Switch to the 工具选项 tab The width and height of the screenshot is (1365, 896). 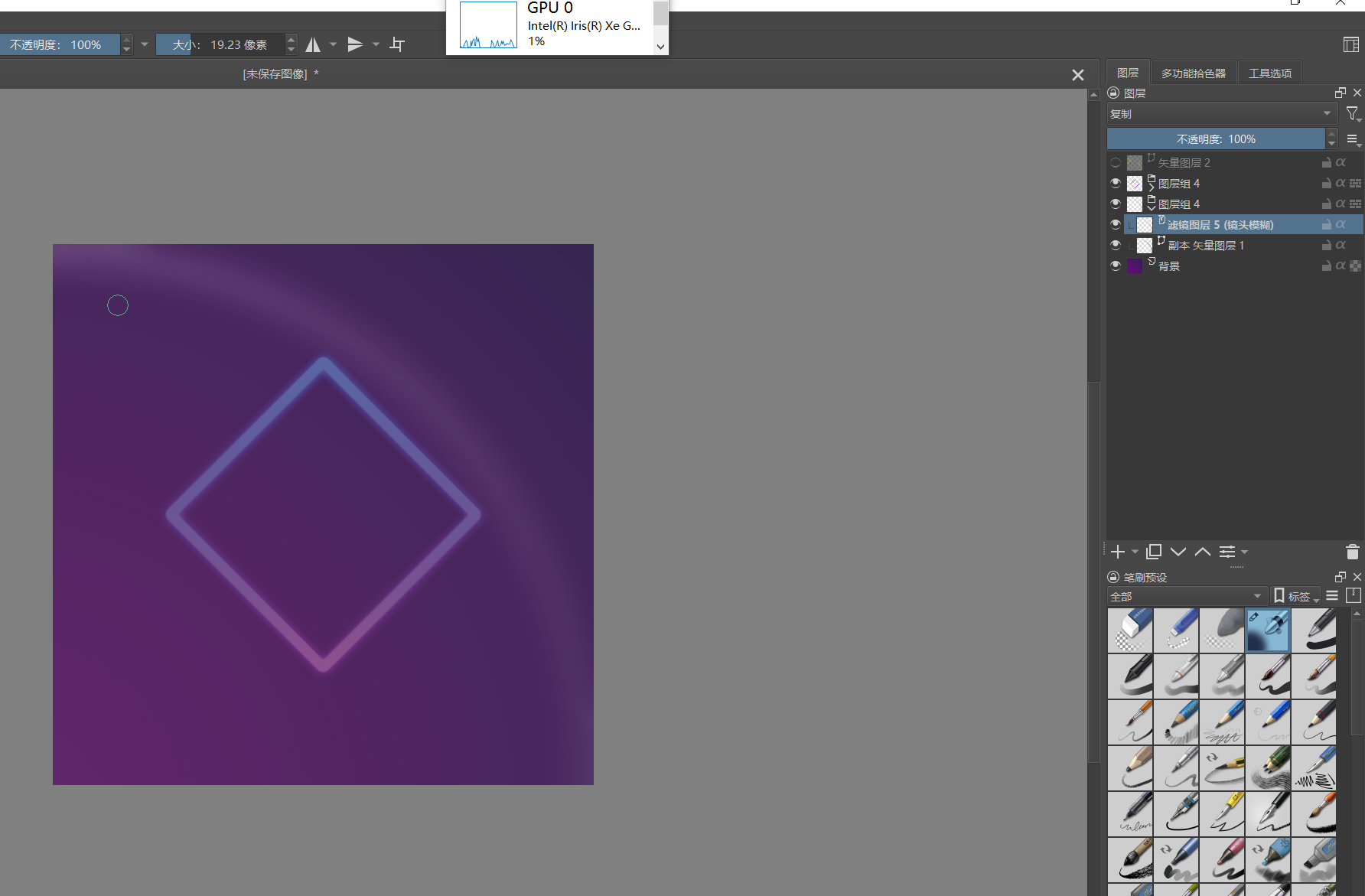point(1270,73)
